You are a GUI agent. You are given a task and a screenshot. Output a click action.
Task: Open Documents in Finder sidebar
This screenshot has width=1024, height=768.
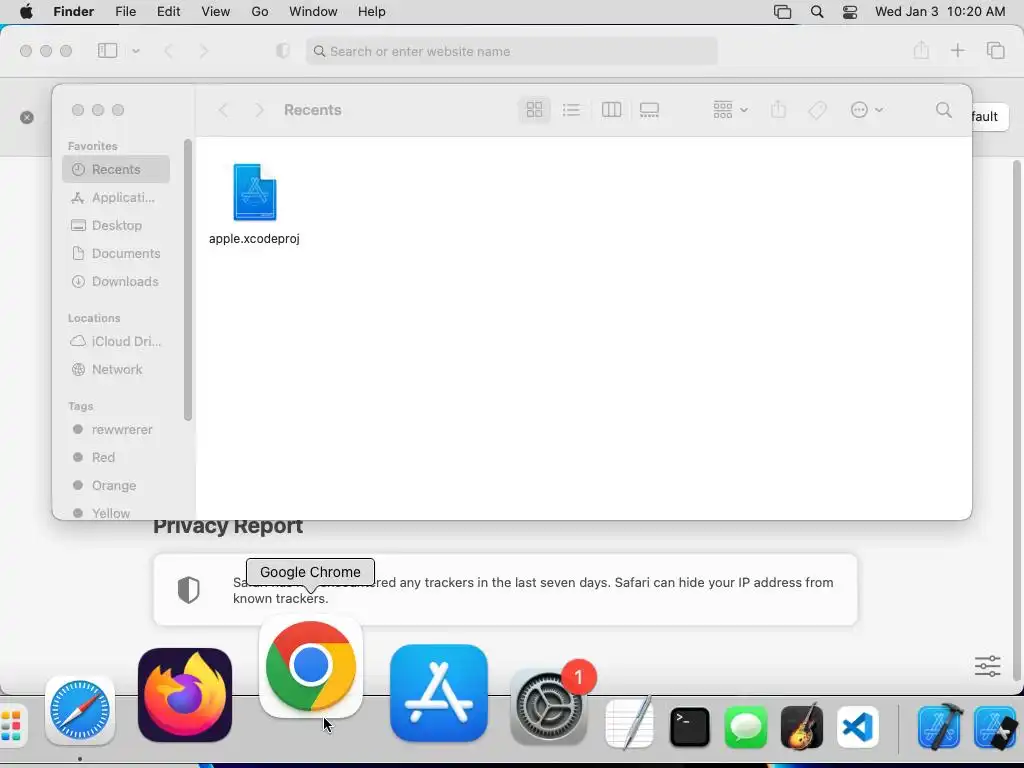click(116, 253)
